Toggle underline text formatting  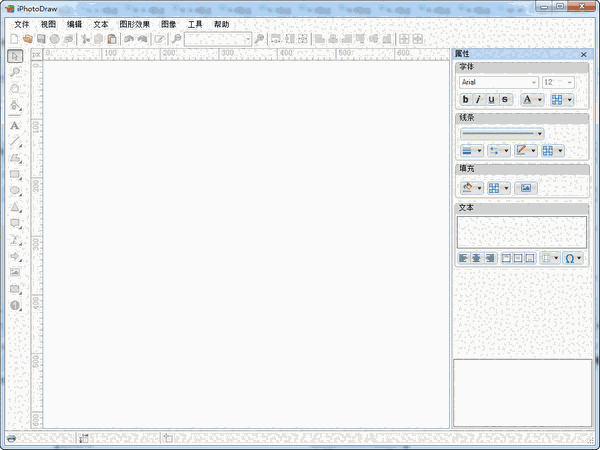click(491, 99)
